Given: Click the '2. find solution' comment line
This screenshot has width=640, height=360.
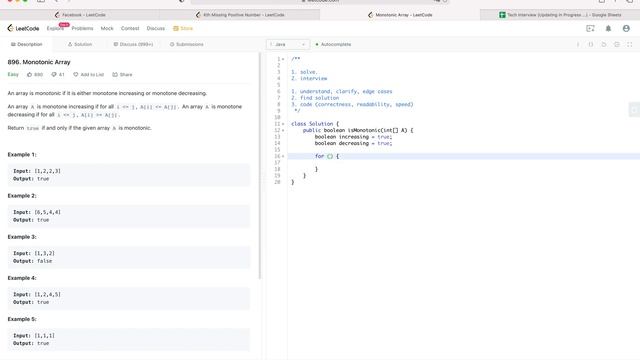Looking at the screenshot, I should 315,98.
